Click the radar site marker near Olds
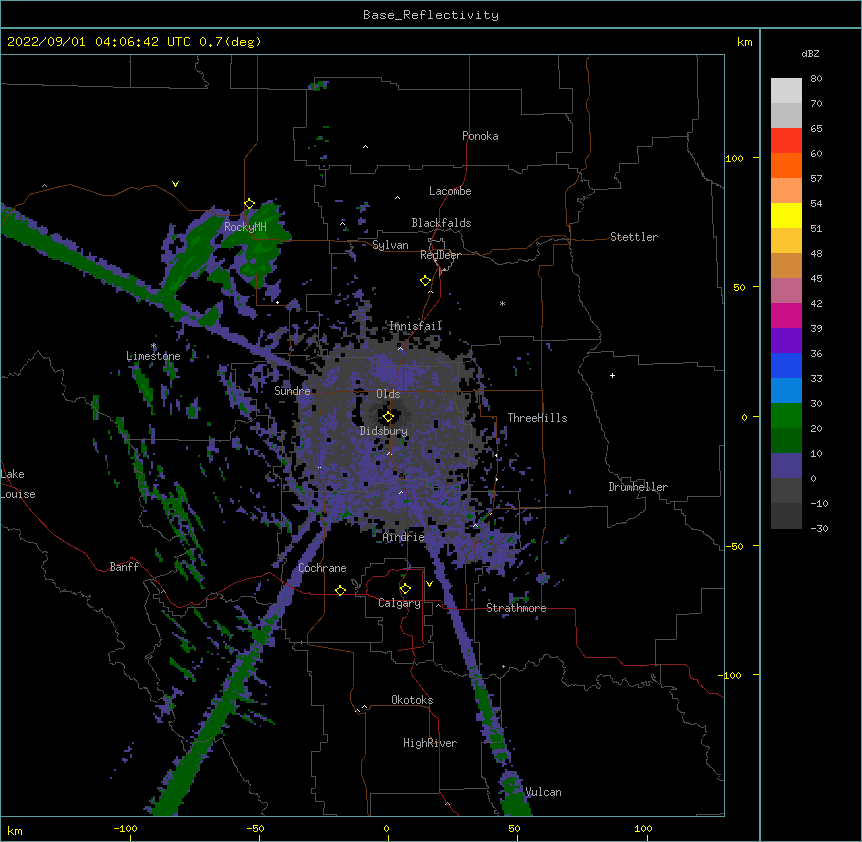Image resolution: width=862 pixels, height=842 pixels. coord(388,417)
